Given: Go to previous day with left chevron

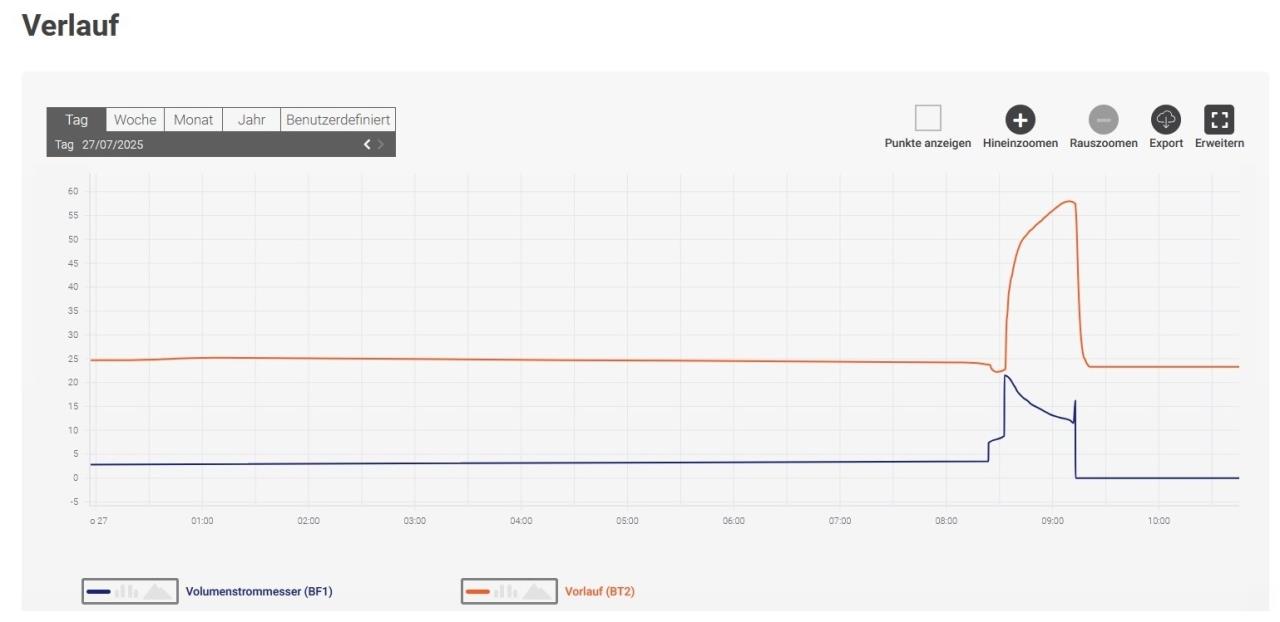Looking at the screenshot, I should click(x=367, y=145).
